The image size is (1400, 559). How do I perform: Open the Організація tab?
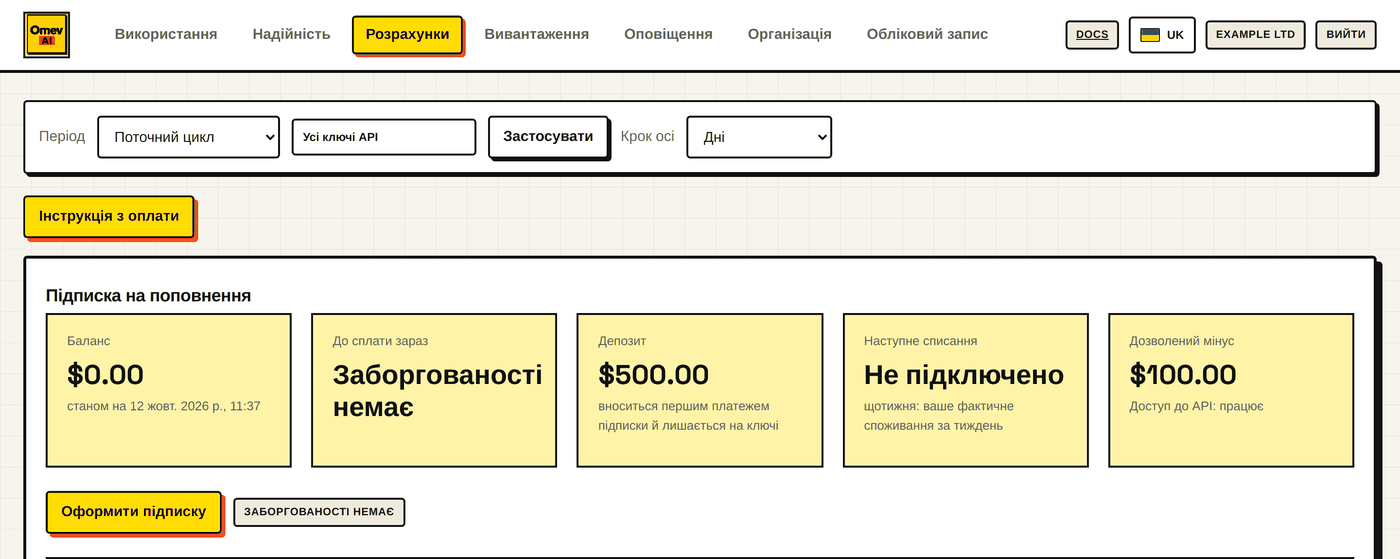pyautogui.click(x=790, y=34)
